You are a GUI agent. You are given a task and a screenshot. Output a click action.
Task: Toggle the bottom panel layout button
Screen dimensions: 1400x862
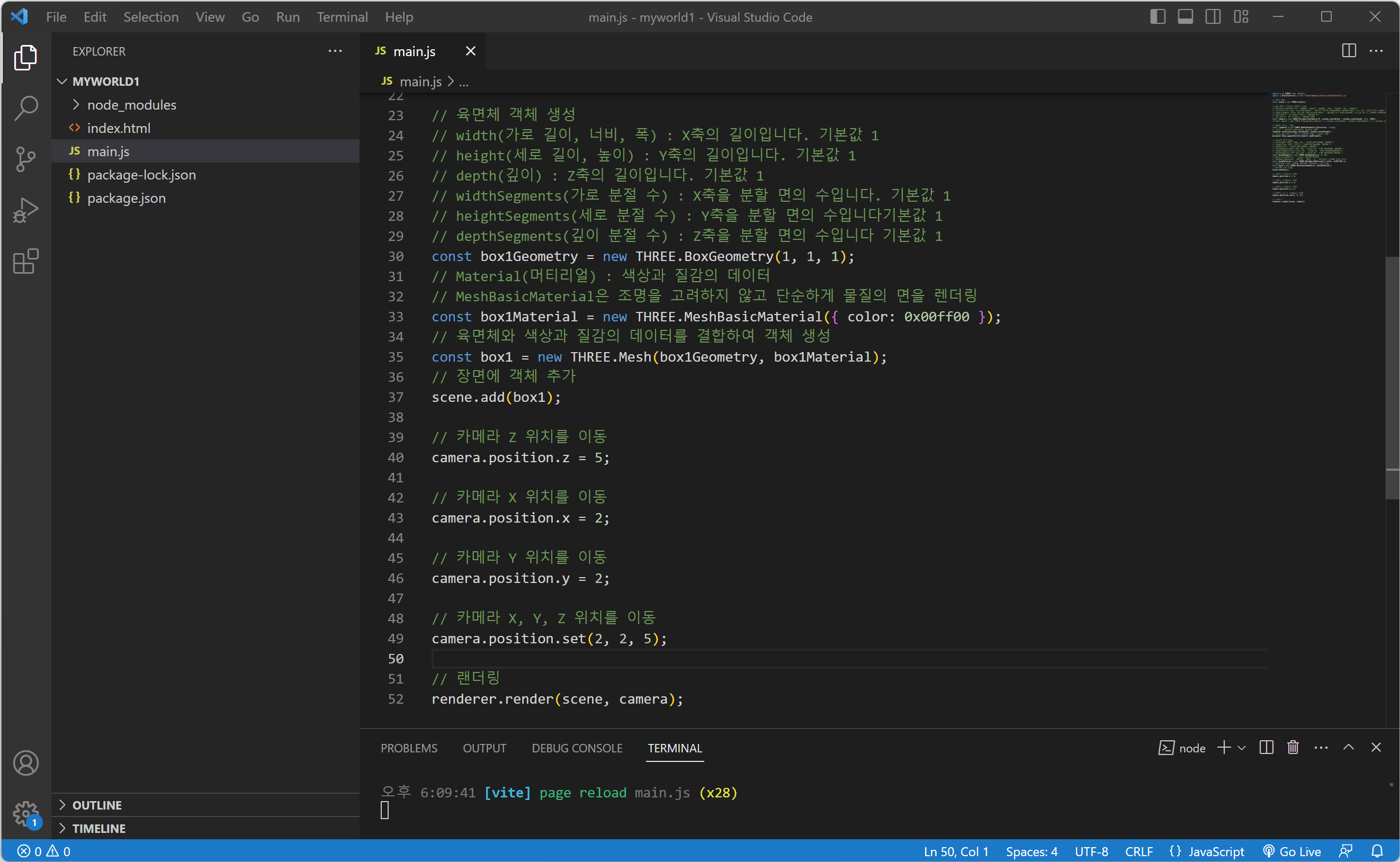click(x=1185, y=17)
